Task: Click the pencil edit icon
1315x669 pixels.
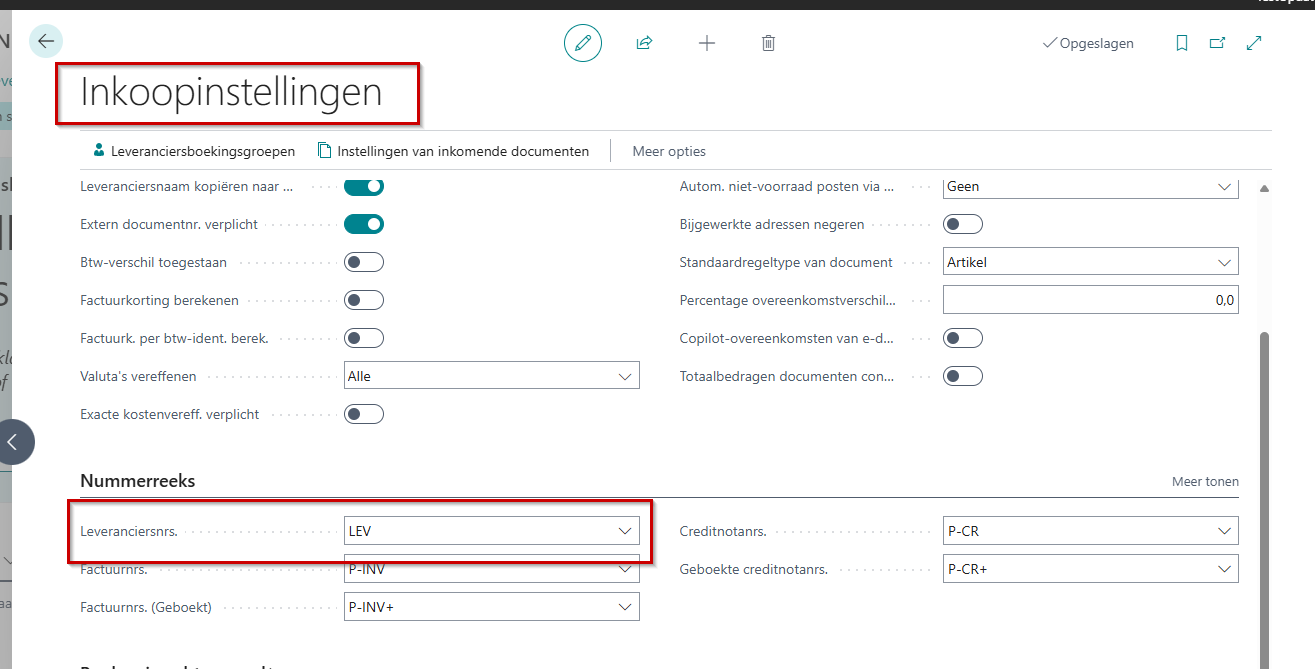Action: tap(583, 43)
